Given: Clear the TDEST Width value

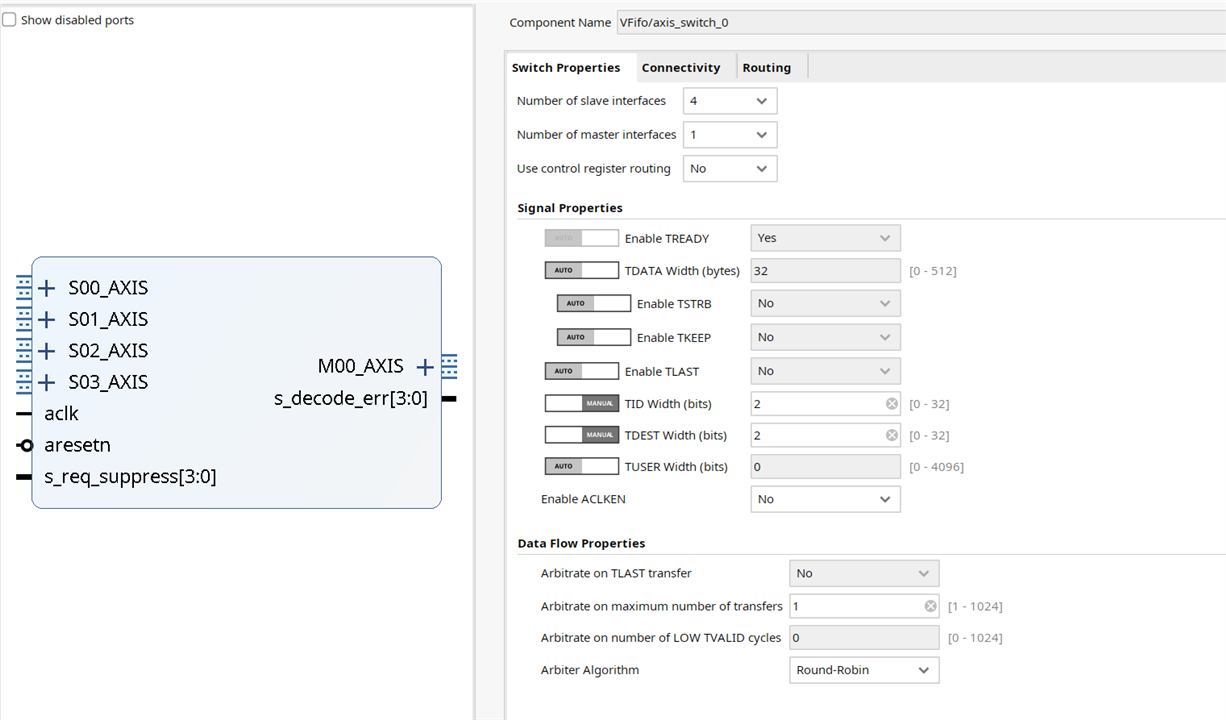Looking at the screenshot, I should (x=891, y=435).
